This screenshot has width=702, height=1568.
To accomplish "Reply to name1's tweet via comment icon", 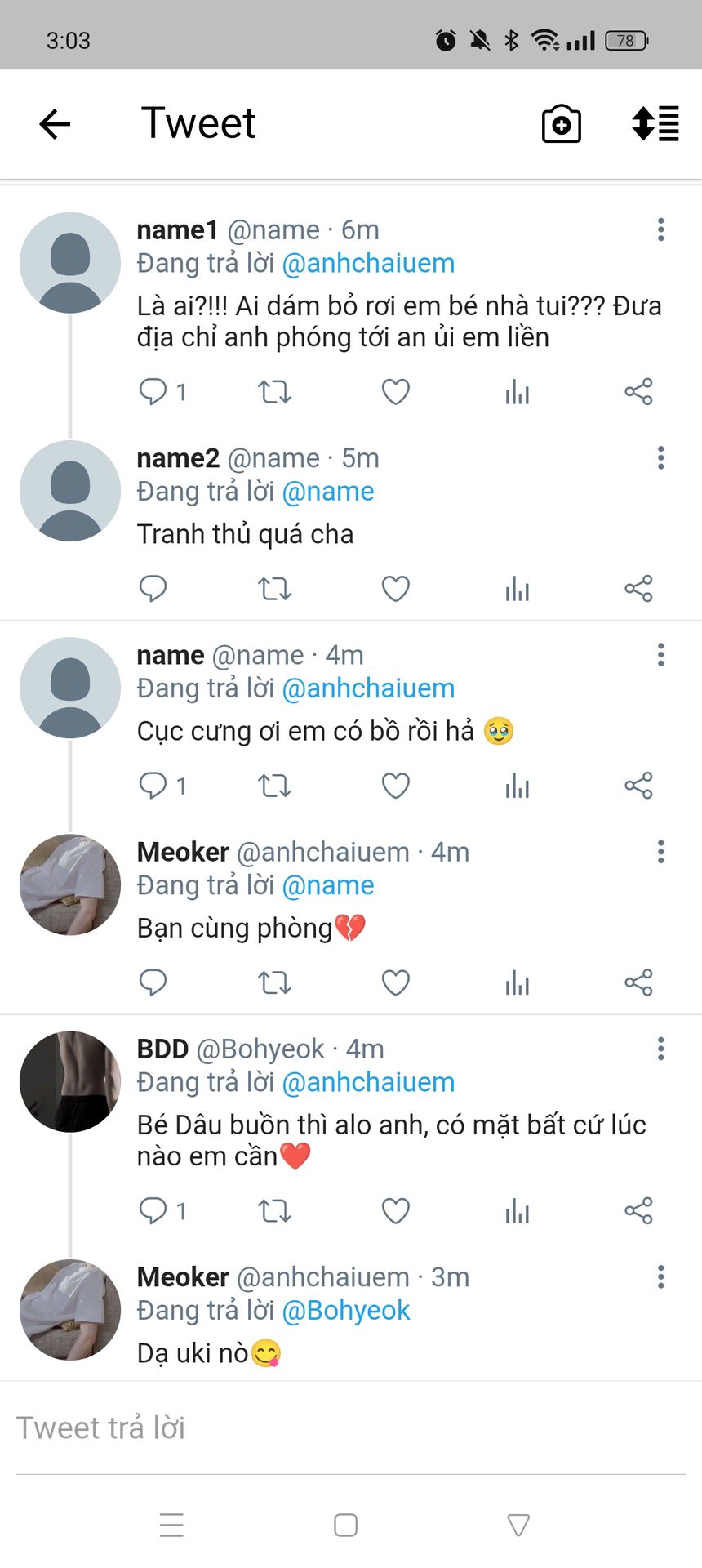I will 153,392.
